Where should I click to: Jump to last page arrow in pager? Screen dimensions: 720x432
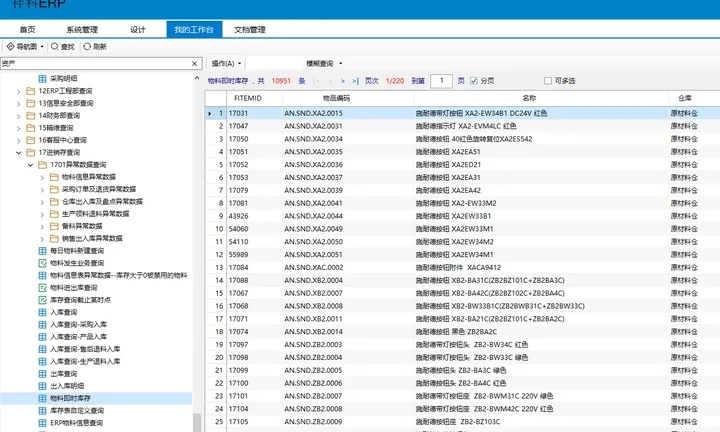tap(354, 80)
